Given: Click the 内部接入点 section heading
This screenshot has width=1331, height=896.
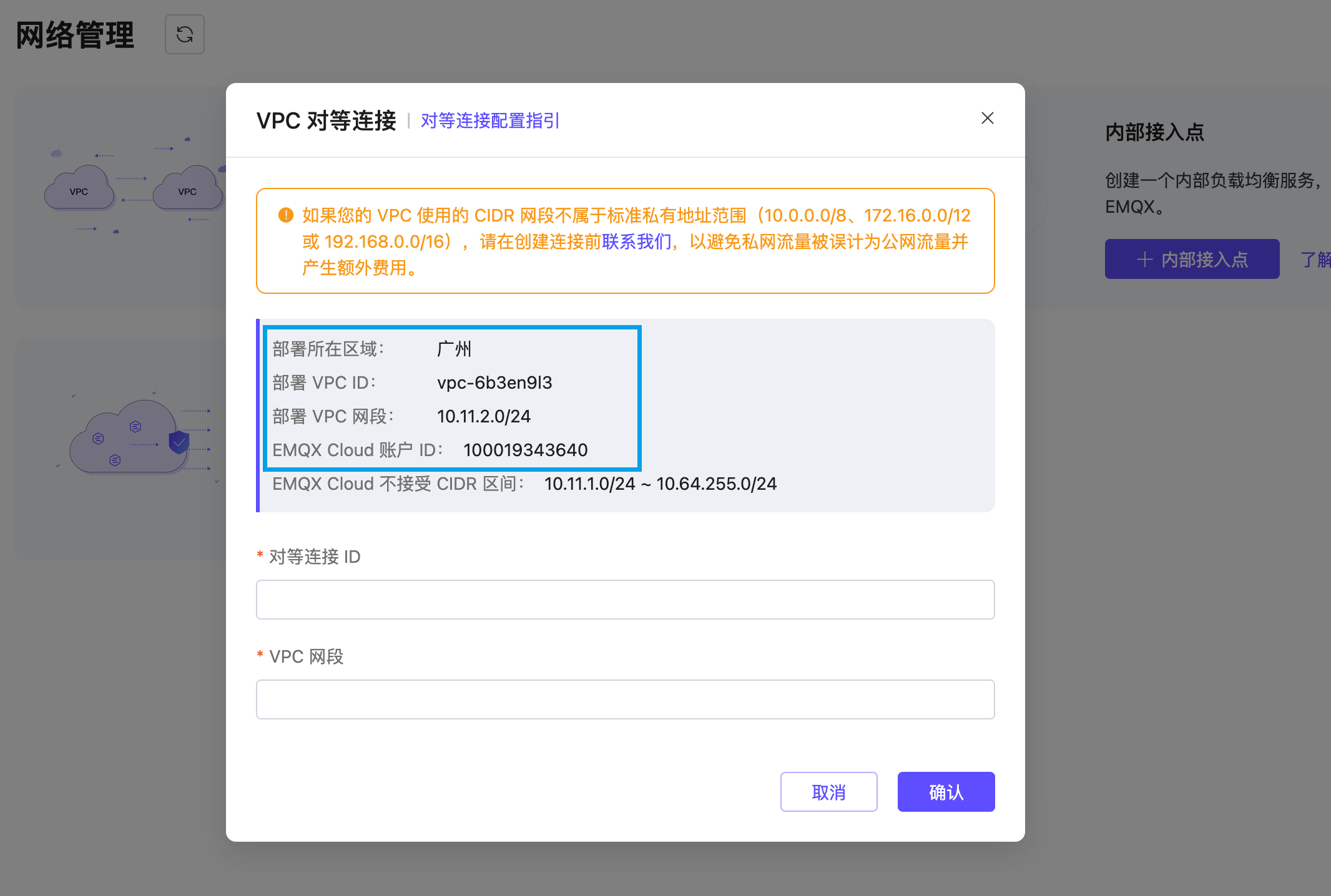Looking at the screenshot, I should tap(1154, 132).
